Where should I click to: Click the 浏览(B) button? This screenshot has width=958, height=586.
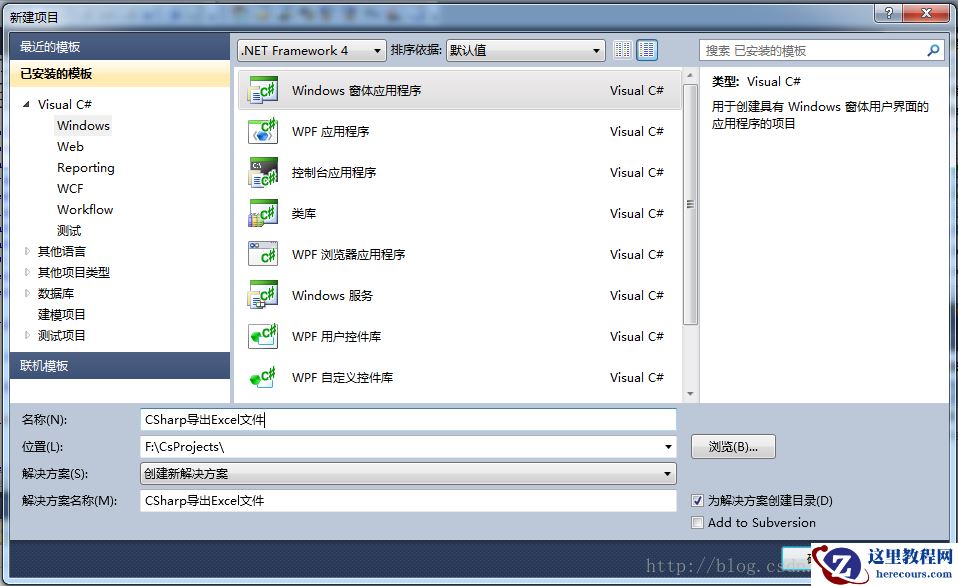733,446
